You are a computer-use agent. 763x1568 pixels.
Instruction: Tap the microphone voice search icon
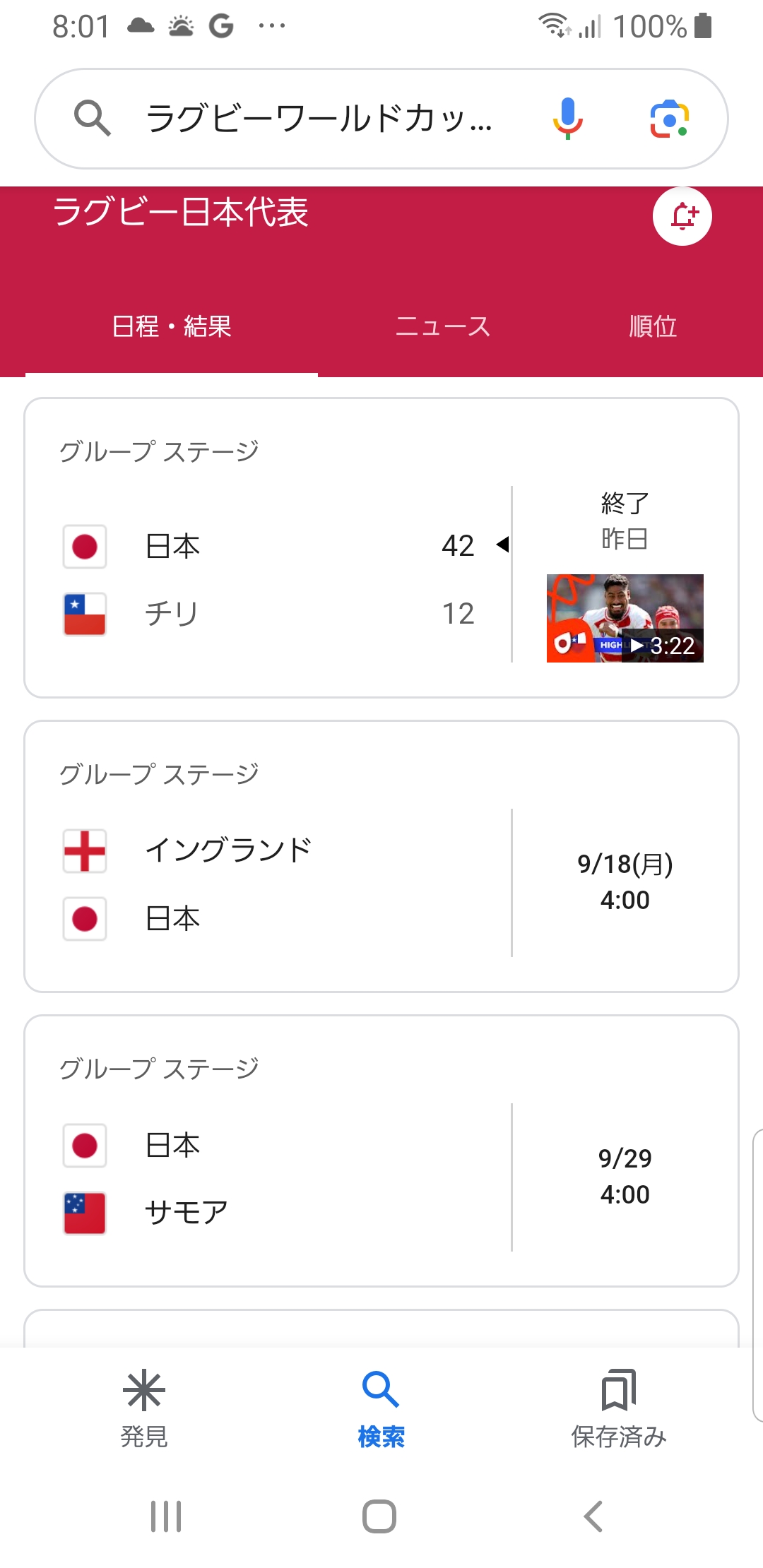tap(567, 118)
